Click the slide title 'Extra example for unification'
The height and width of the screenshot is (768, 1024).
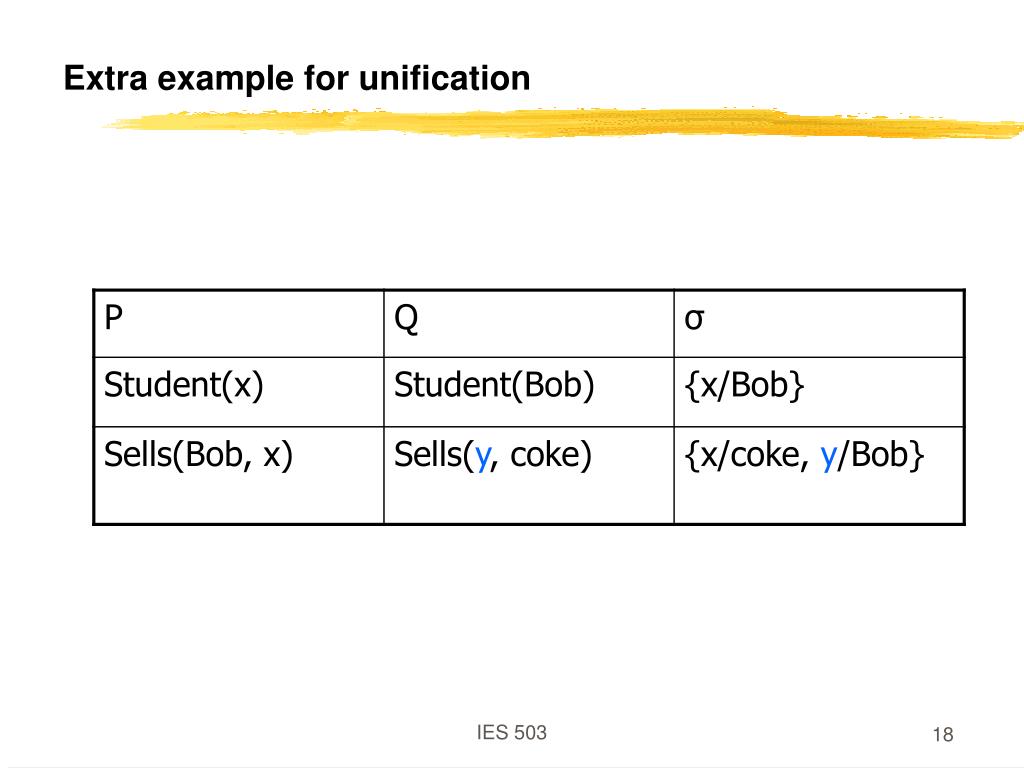click(296, 78)
